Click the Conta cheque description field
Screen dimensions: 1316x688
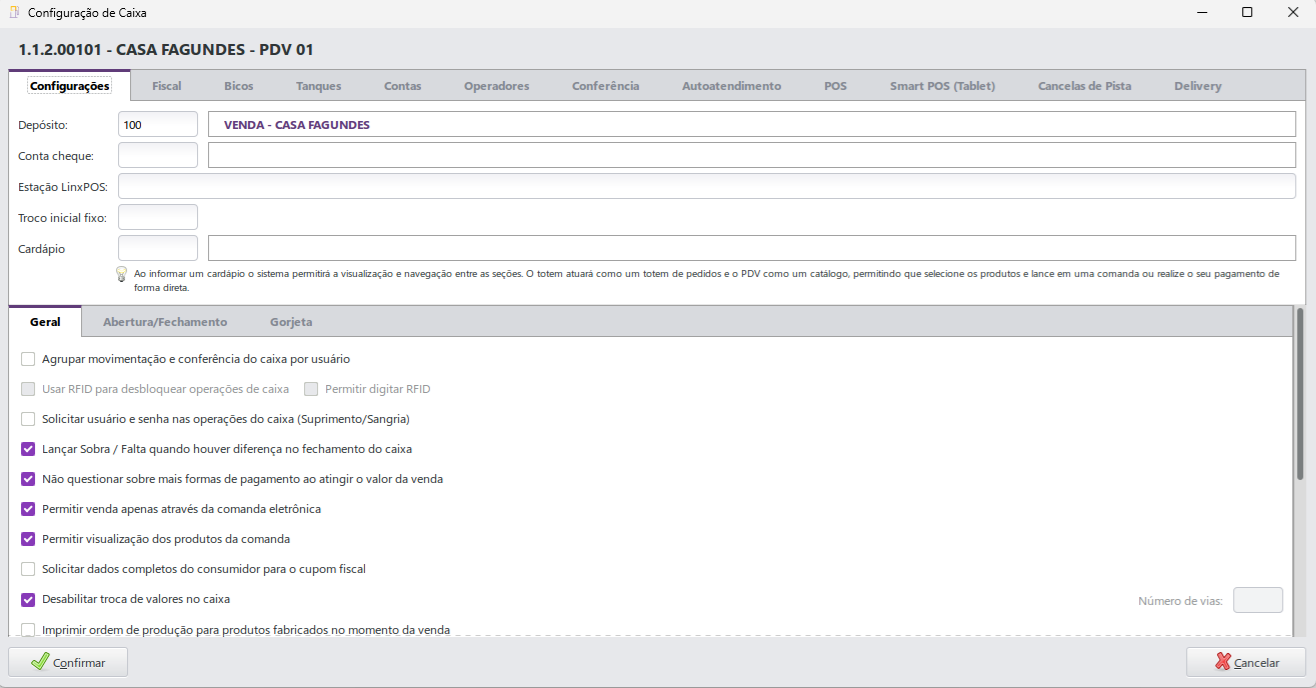click(x=752, y=156)
